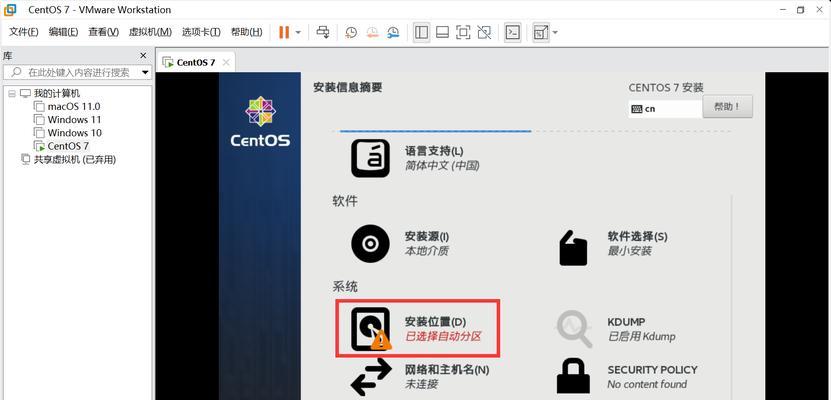The width and height of the screenshot is (831, 400).
Task: Maximize the VMware Workstation window
Action: coord(800,10)
